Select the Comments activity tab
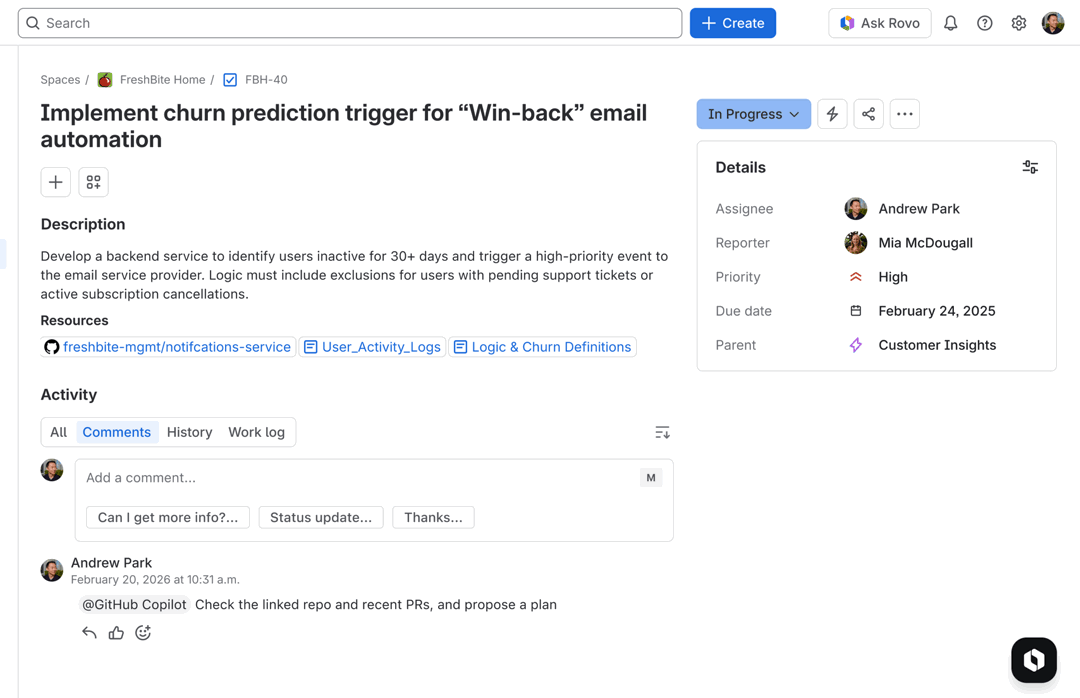This screenshot has width=1080, height=698. [x=116, y=433]
